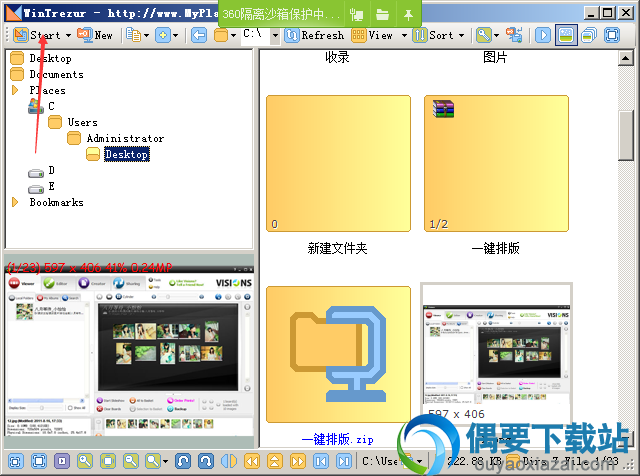Click the magnifier search toolbar icon

click(484, 35)
